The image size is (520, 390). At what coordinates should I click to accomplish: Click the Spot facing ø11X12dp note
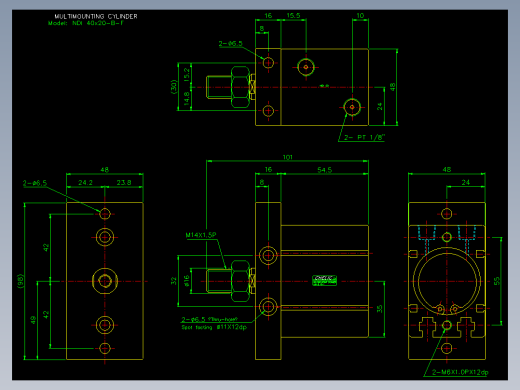(214, 327)
